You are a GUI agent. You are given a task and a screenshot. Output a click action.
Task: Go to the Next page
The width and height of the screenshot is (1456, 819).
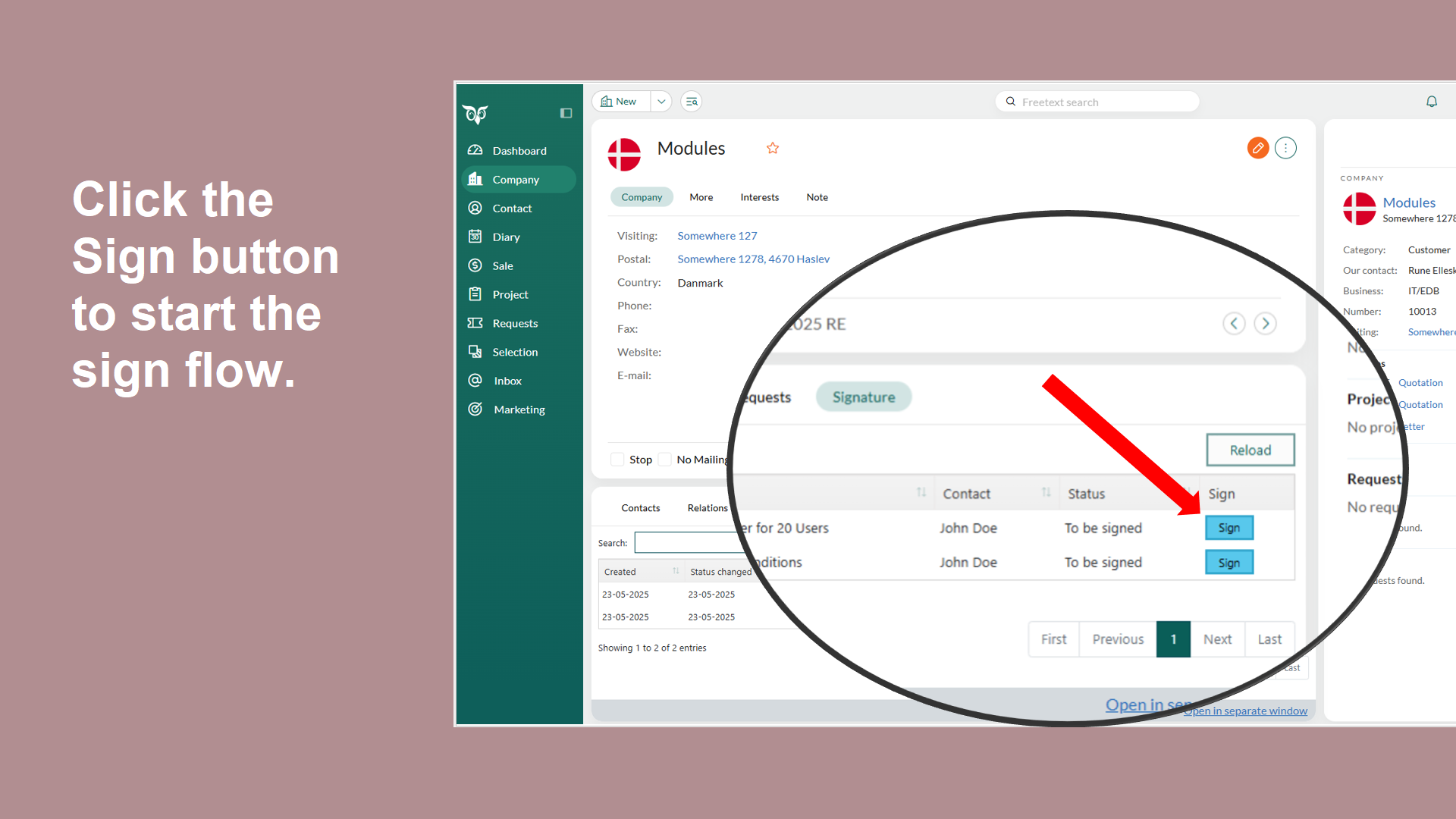click(x=1217, y=639)
